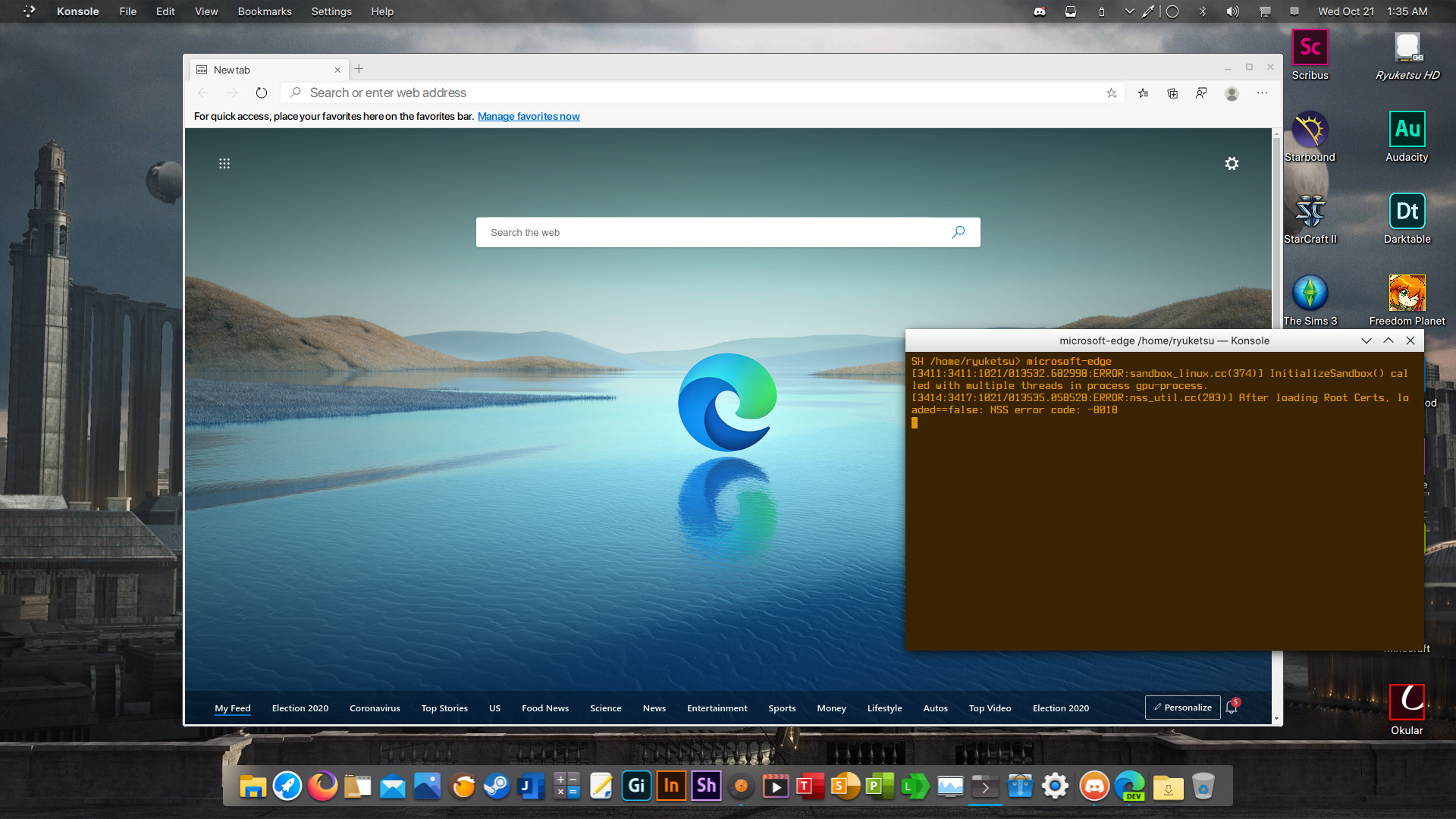Reload the page with refresh icon
Viewport: 1456px width, 819px height.
coord(262,93)
